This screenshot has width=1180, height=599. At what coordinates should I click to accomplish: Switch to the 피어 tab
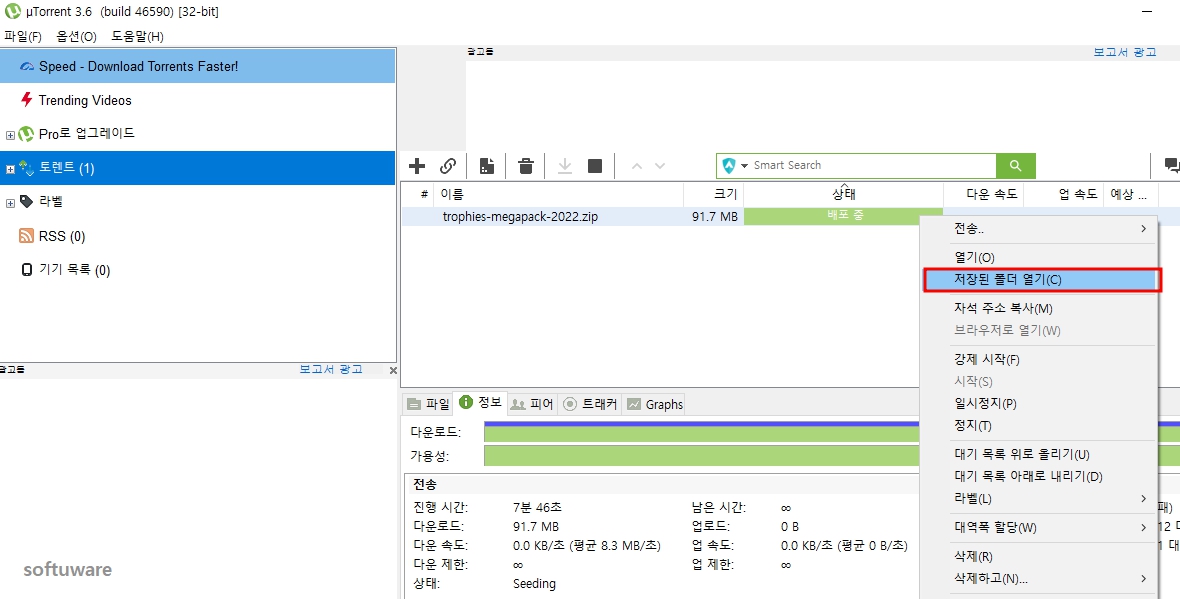click(x=532, y=404)
